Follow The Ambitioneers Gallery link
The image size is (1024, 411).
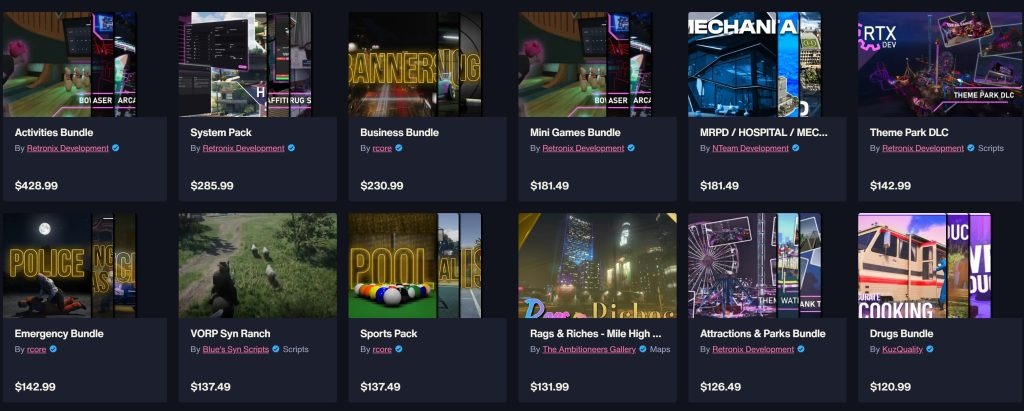[589, 350]
